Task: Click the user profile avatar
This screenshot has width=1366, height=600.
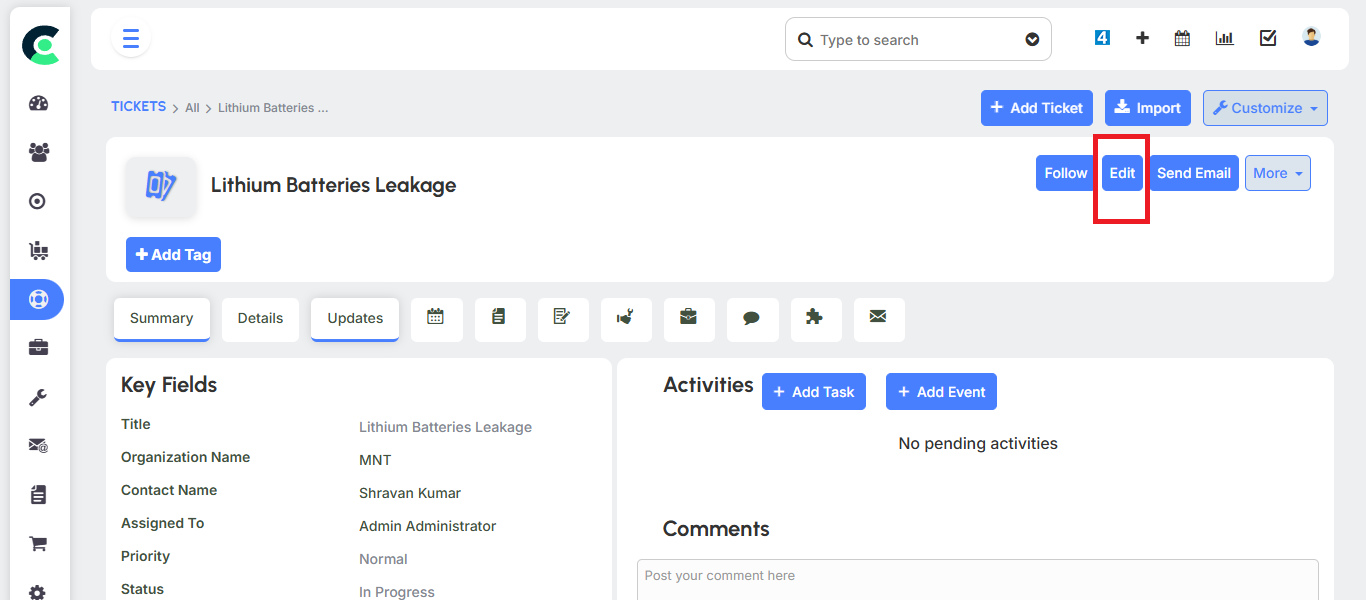Action: 1311,37
